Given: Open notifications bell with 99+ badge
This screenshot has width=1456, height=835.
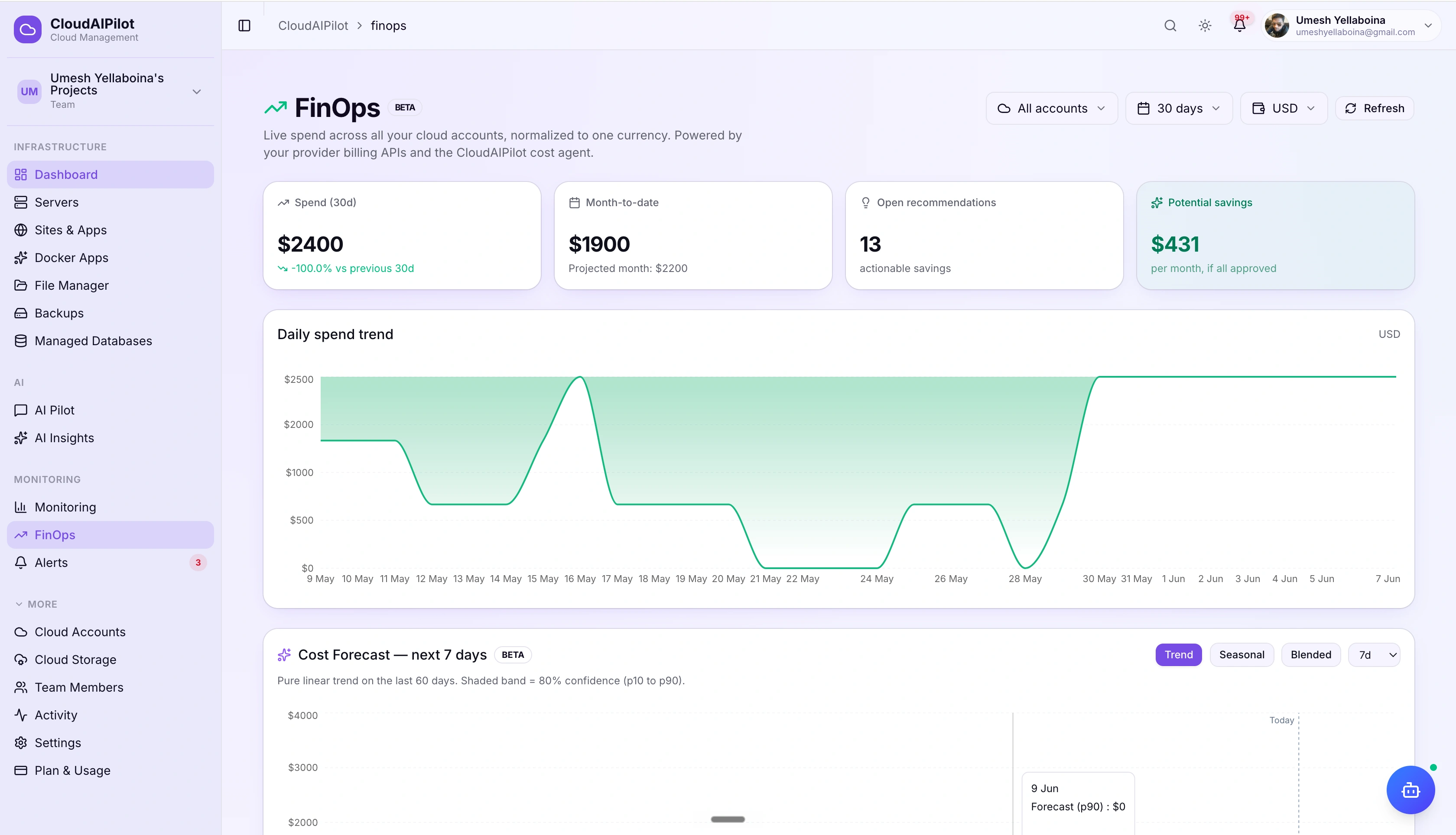Looking at the screenshot, I should pos(1240,25).
